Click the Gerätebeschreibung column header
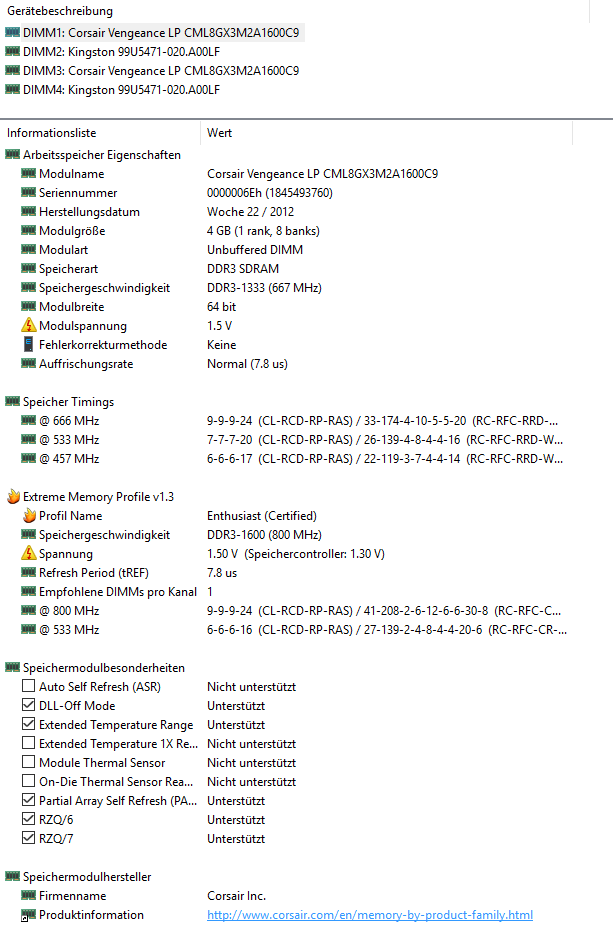Viewport: 613px width, 948px height. [x=60, y=11]
